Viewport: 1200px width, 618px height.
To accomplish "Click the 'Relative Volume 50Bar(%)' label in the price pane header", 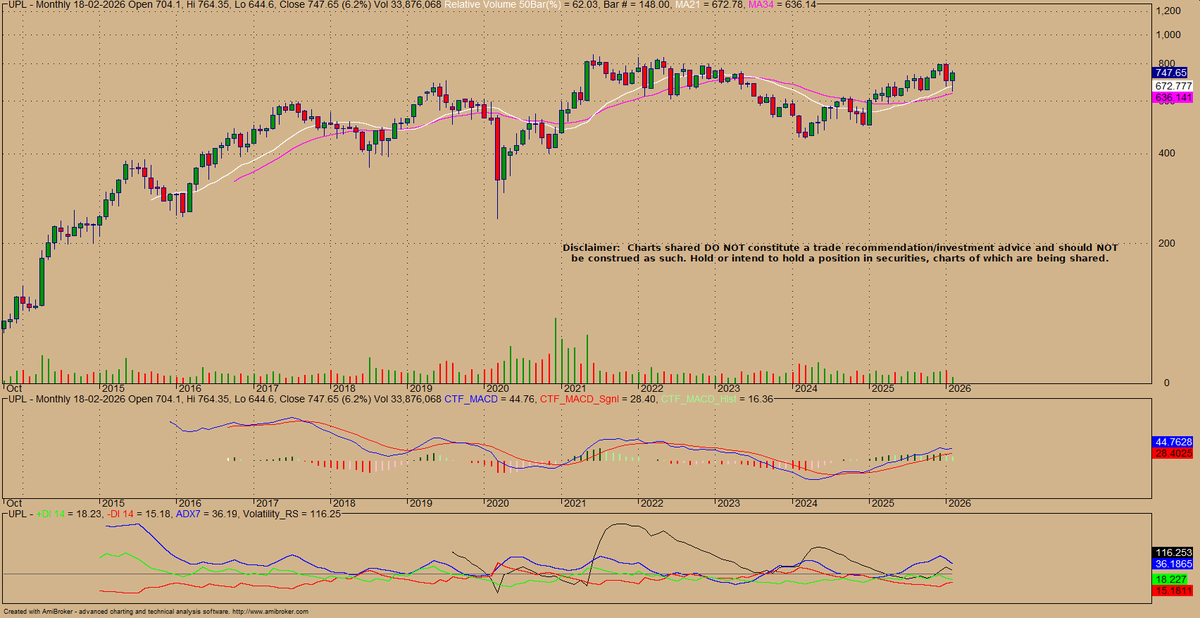I will 505,5.
